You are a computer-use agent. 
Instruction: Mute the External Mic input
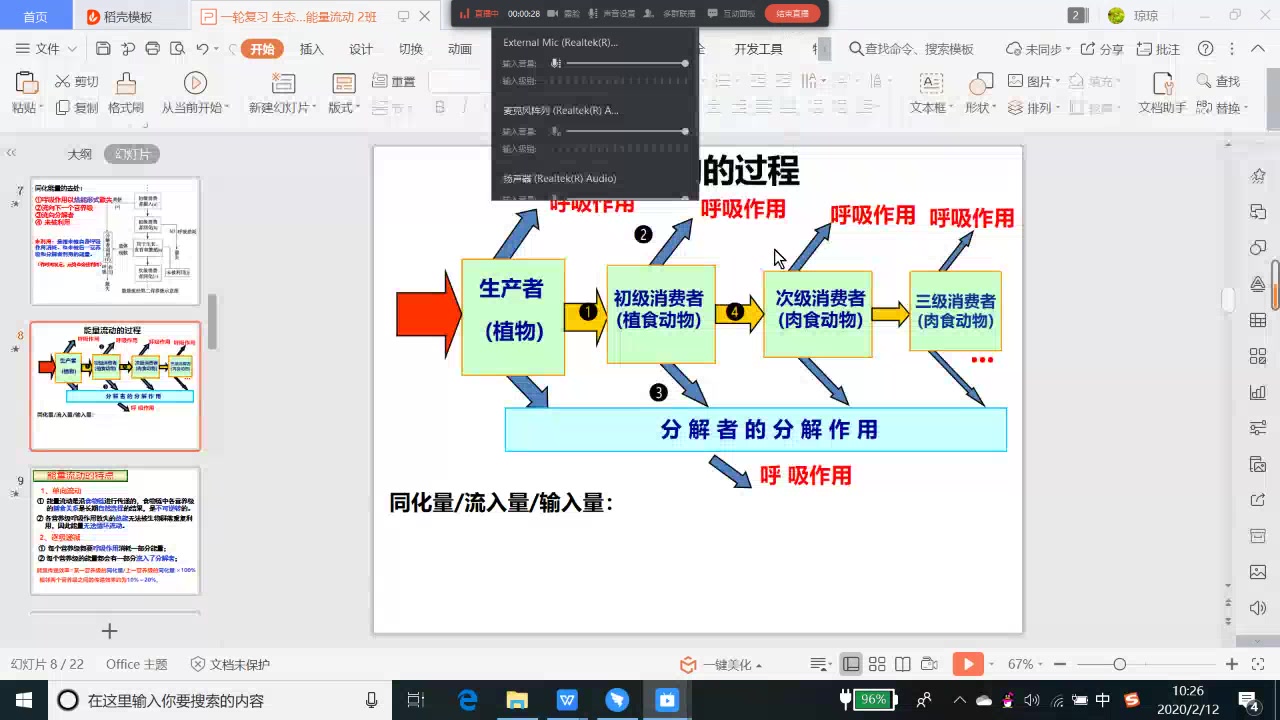[x=556, y=63]
